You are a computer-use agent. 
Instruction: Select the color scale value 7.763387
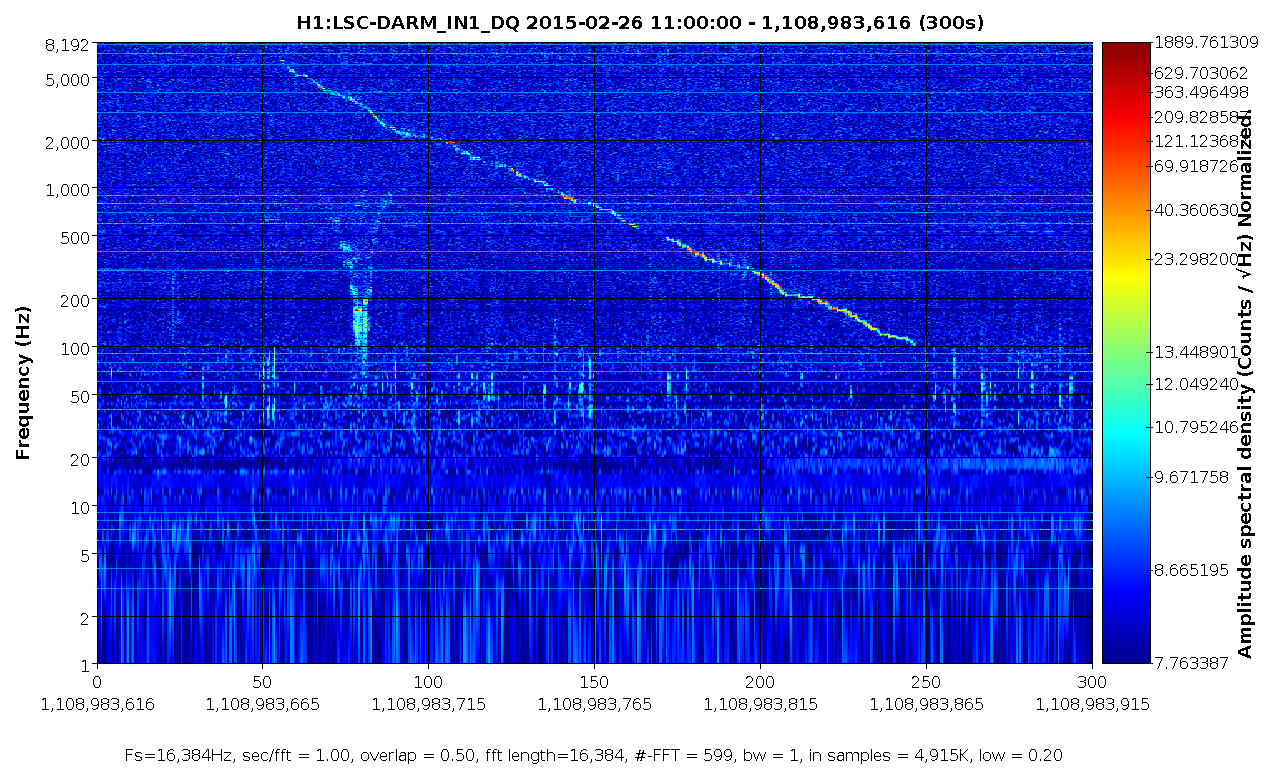point(1190,663)
